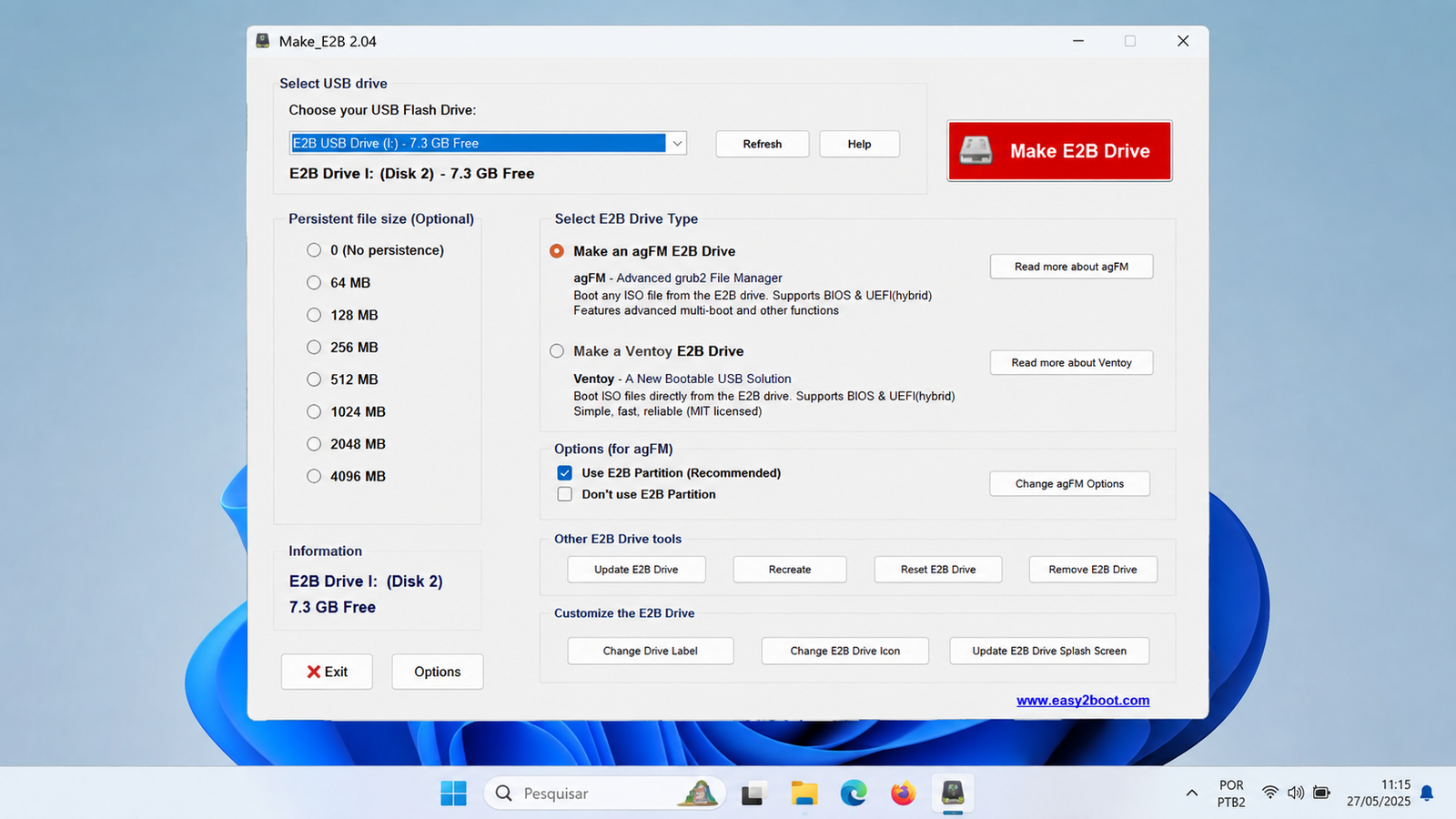Click Reset E2B Drive button
This screenshot has width=1456, height=819.
click(x=938, y=570)
